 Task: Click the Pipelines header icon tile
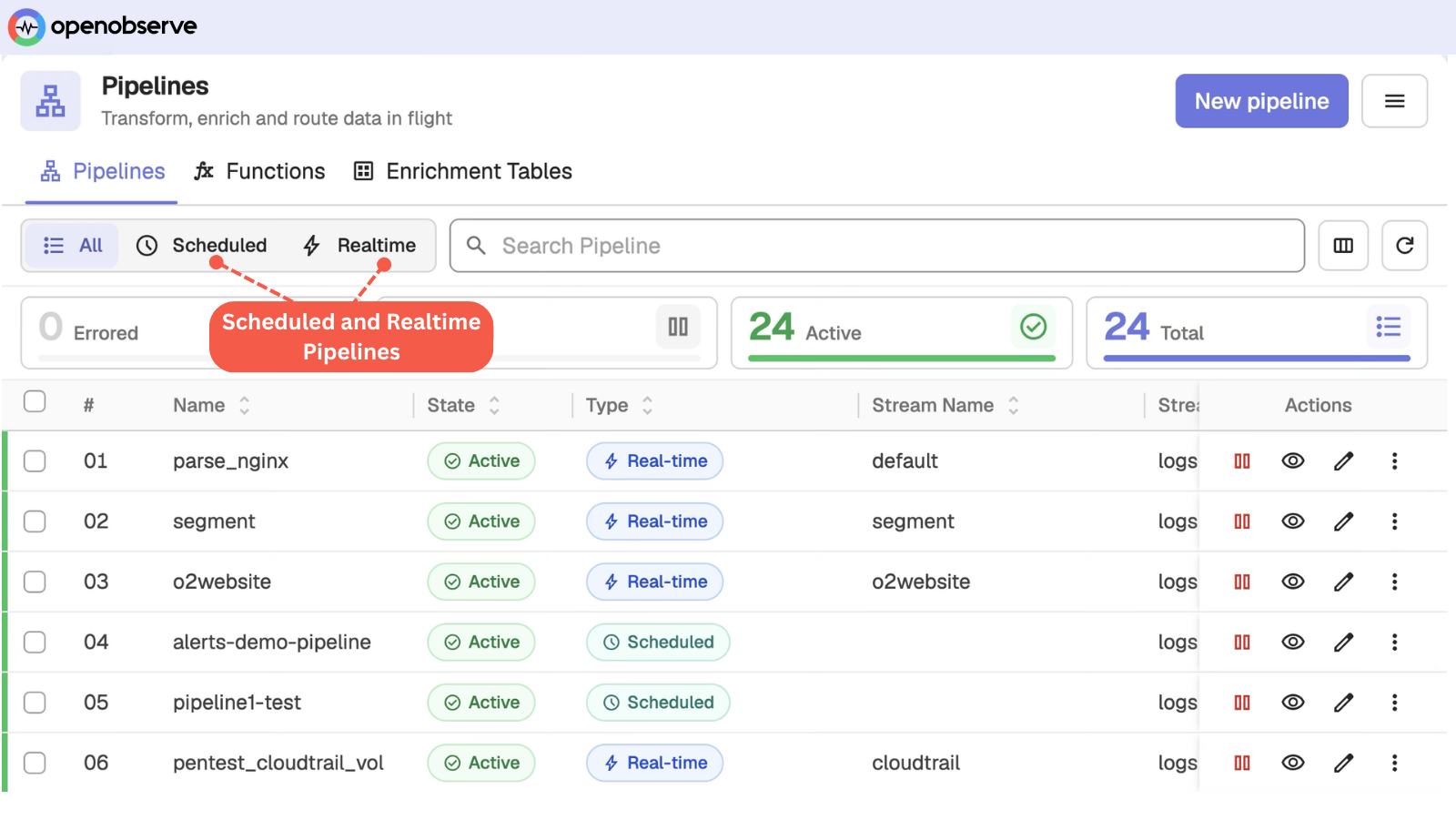pyautogui.click(x=51, y=101)
